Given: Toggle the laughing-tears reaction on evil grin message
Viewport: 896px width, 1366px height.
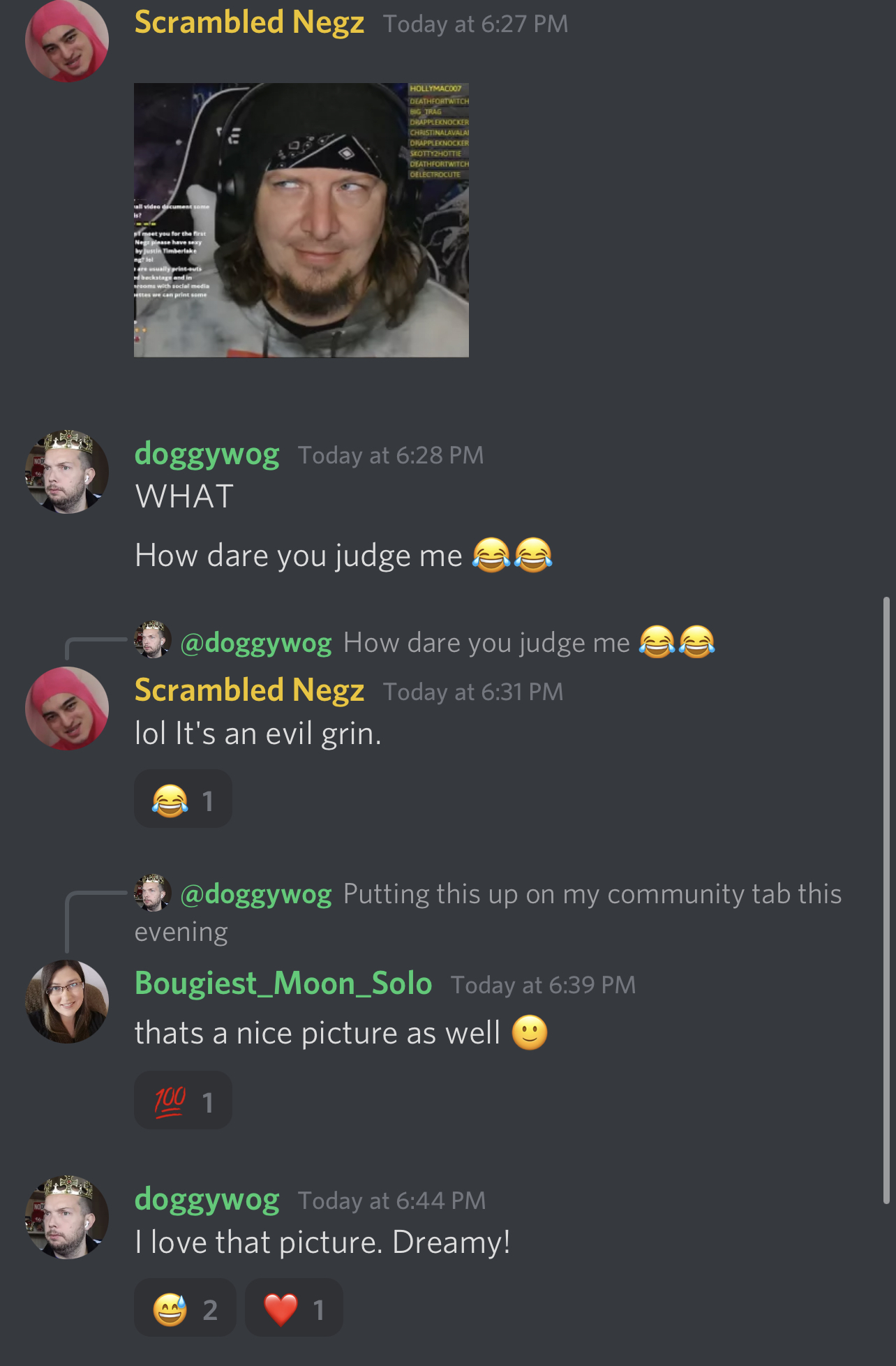Looking at the screenshot, I should [x=183, y=799].
